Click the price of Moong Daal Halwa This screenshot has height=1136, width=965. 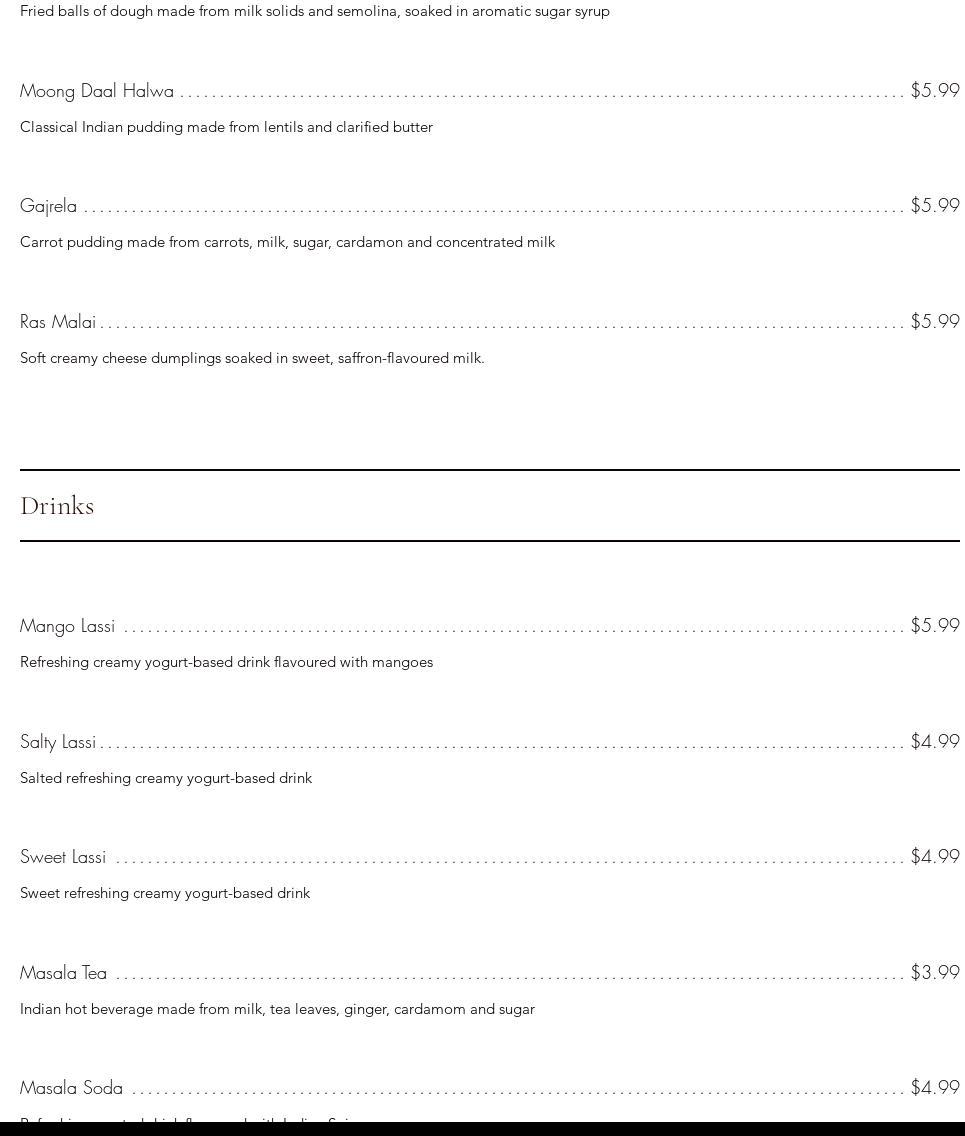point(935,91)
